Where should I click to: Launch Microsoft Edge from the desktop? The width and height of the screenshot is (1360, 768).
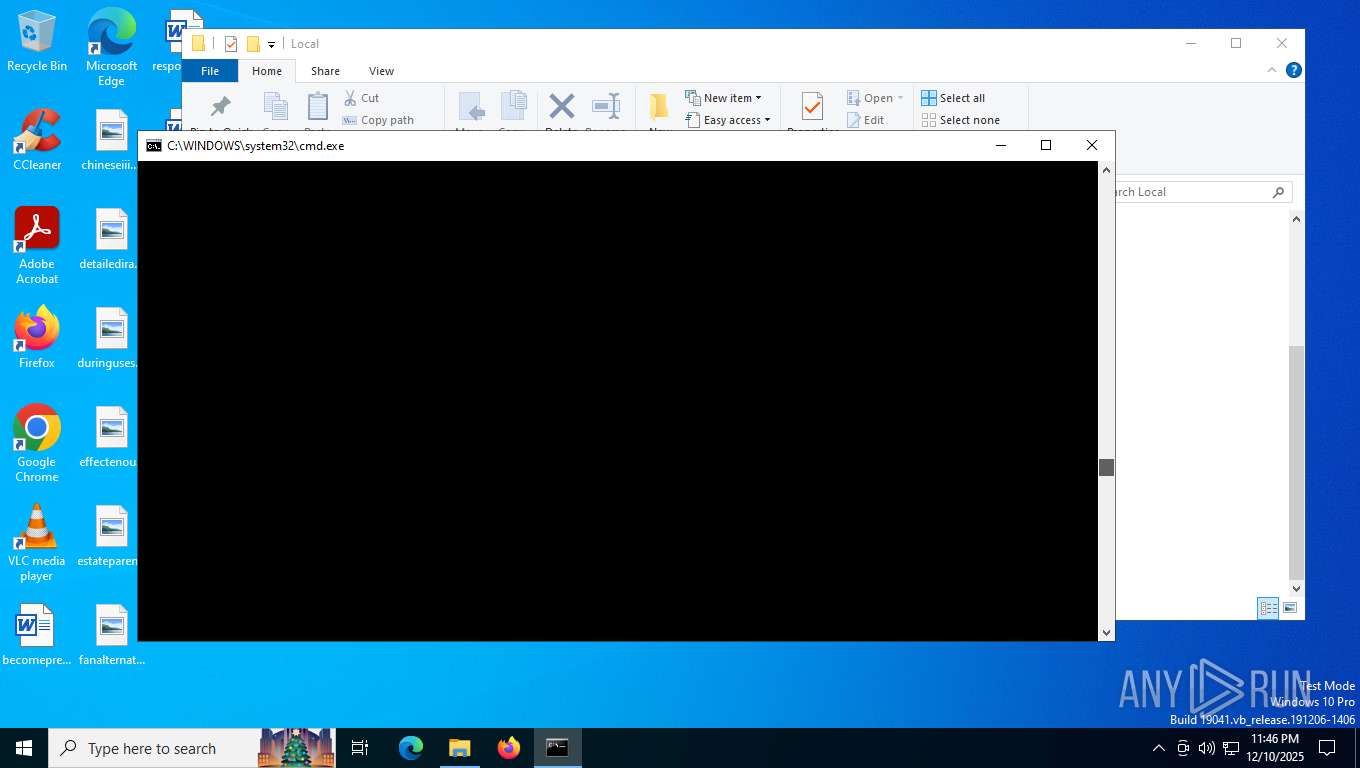(x=111, y=47)
